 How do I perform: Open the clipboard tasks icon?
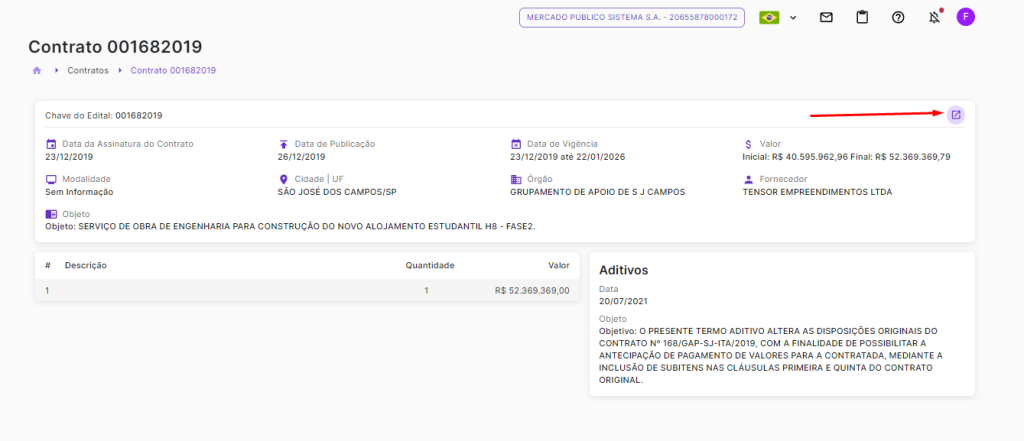tap(862, 17)
